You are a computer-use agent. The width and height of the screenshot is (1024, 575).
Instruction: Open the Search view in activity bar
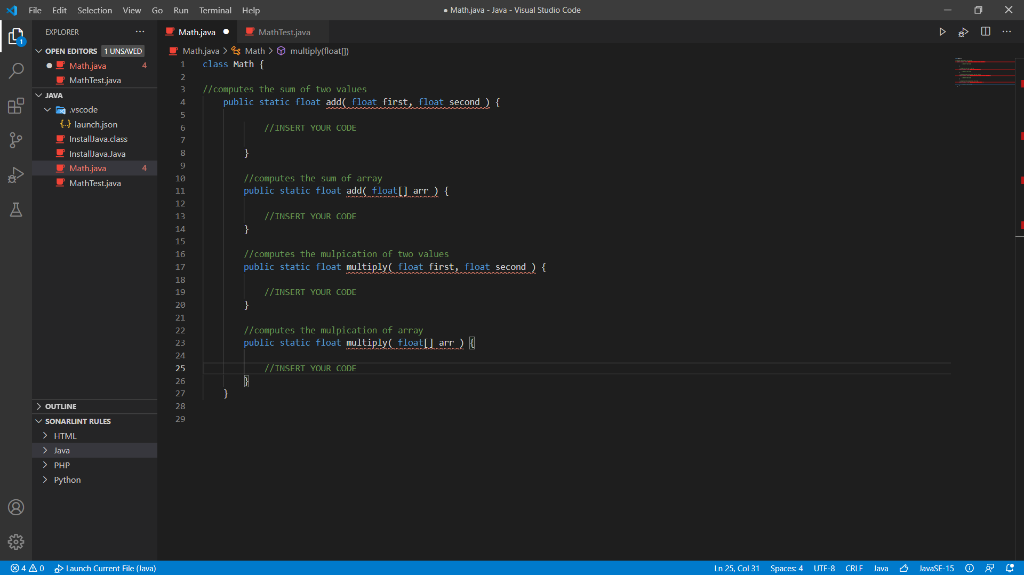tap(16, 71)
